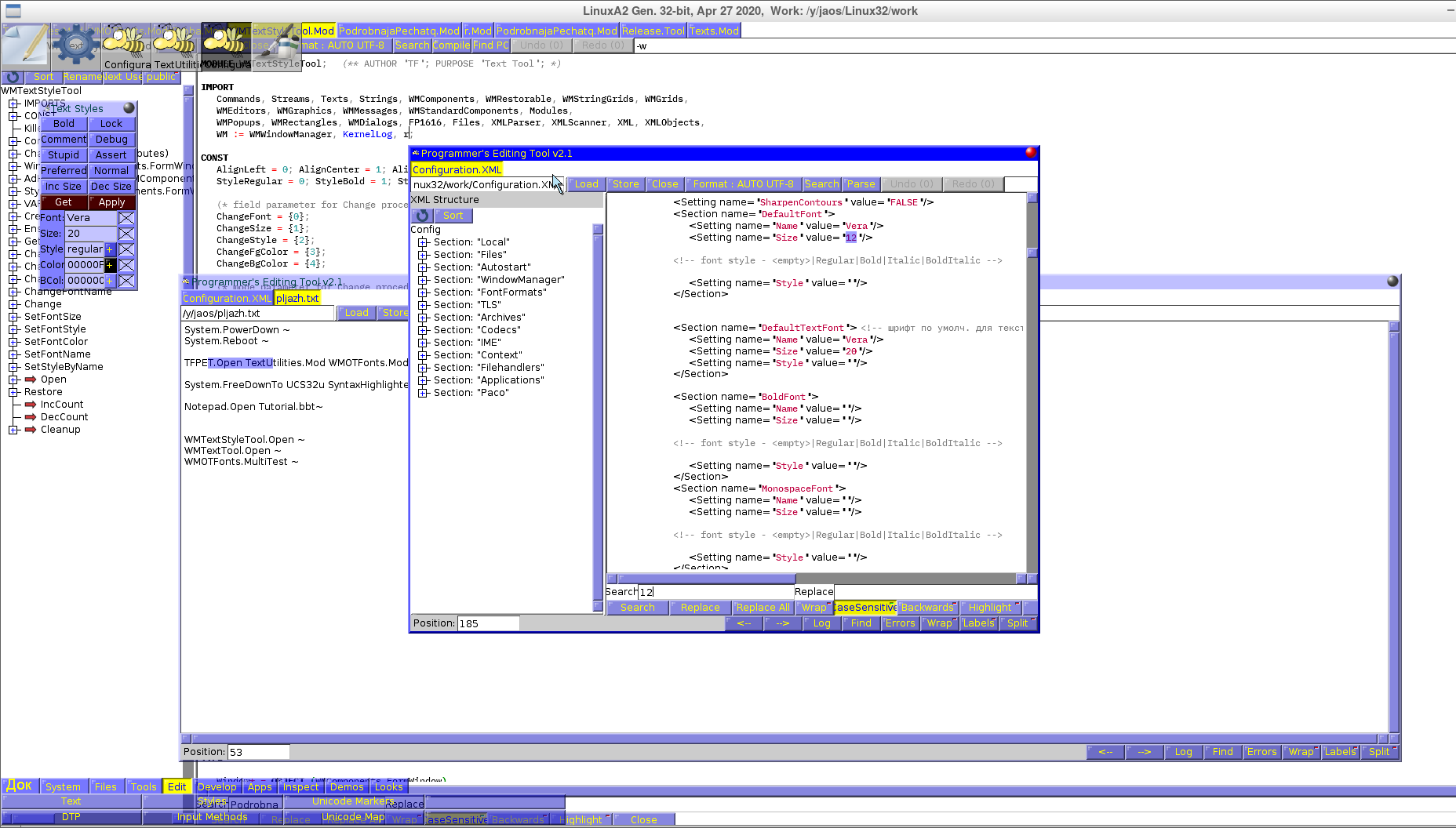Click the Replace text field
The width and height of the screenshot is (1456, 828).
coord(935,592)
